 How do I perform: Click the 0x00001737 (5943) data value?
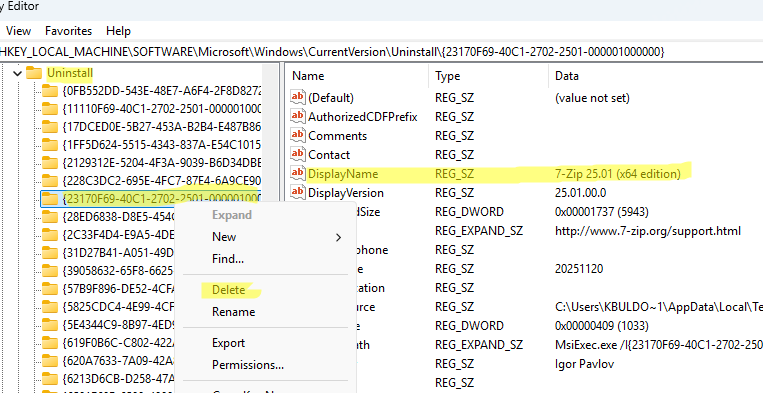(601, 212)
